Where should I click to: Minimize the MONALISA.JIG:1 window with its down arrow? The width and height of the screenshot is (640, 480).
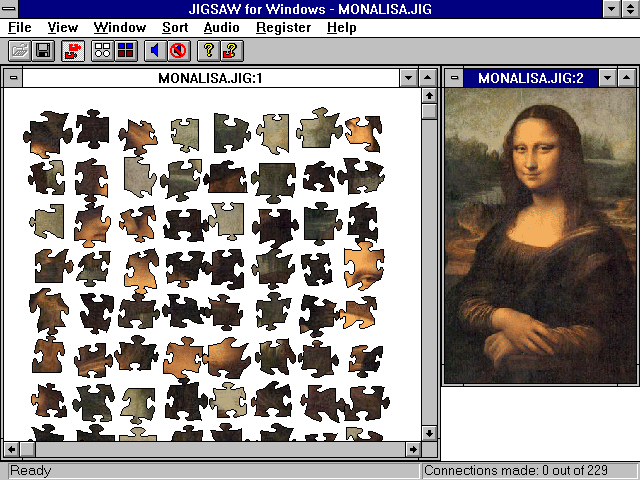point(409,78)
